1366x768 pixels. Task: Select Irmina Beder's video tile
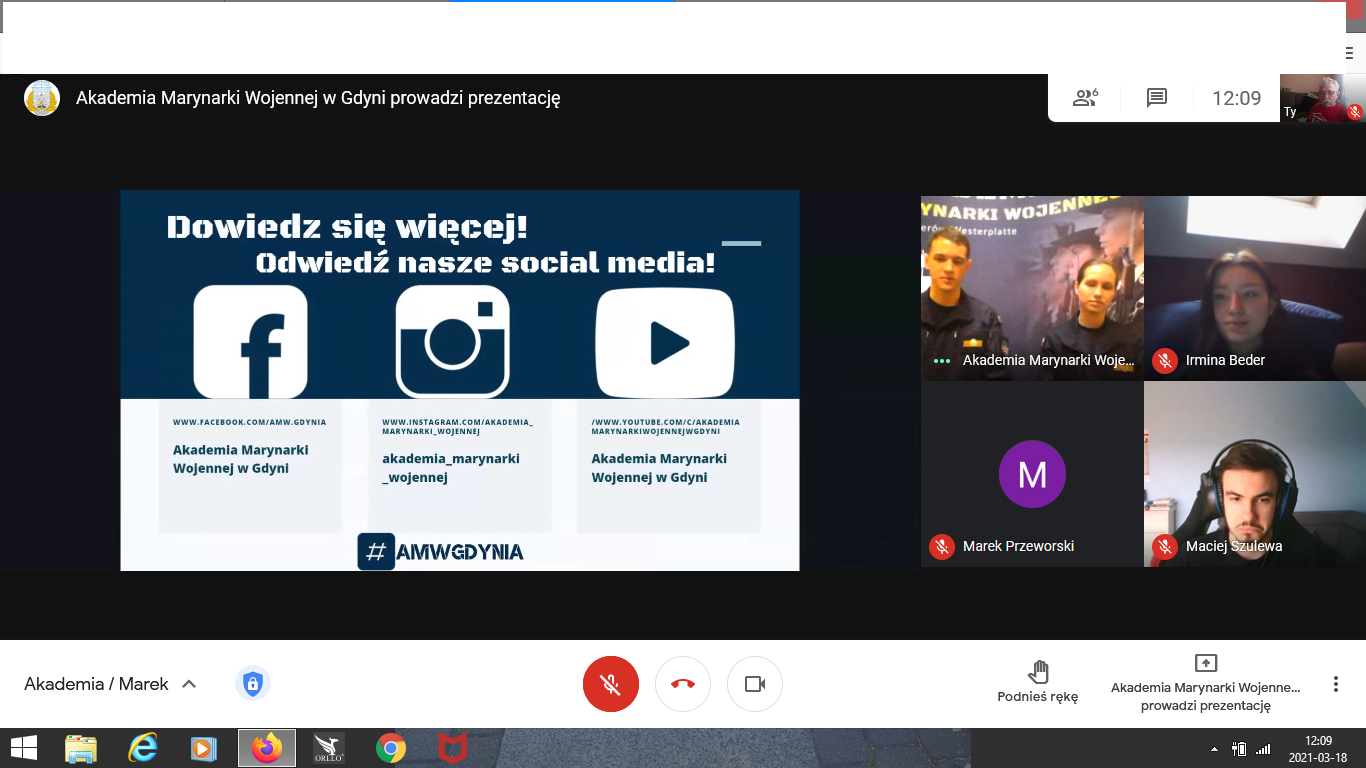tap(1255, 288)
